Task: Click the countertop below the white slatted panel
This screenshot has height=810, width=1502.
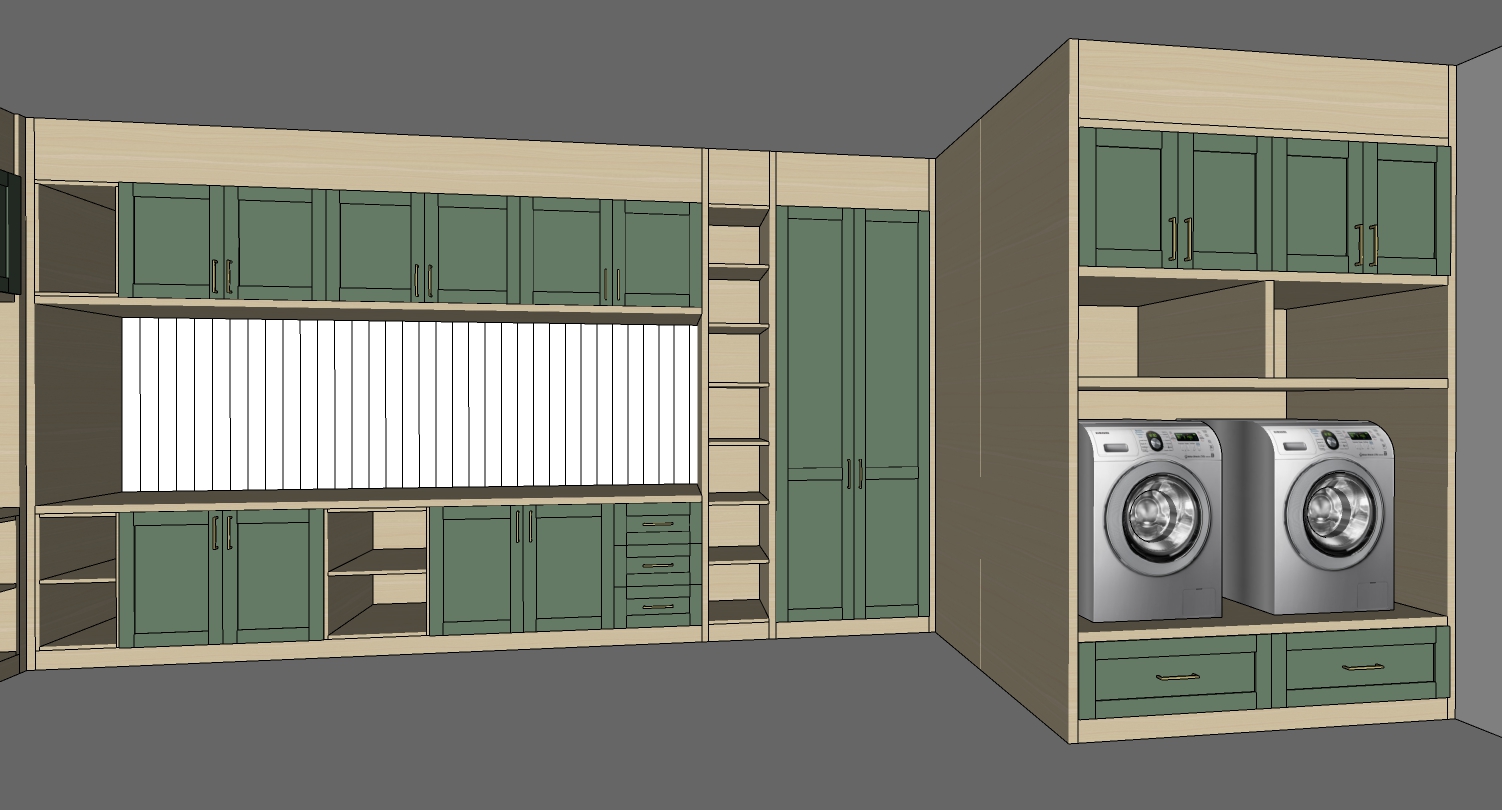Action: (x=370, y=499)
